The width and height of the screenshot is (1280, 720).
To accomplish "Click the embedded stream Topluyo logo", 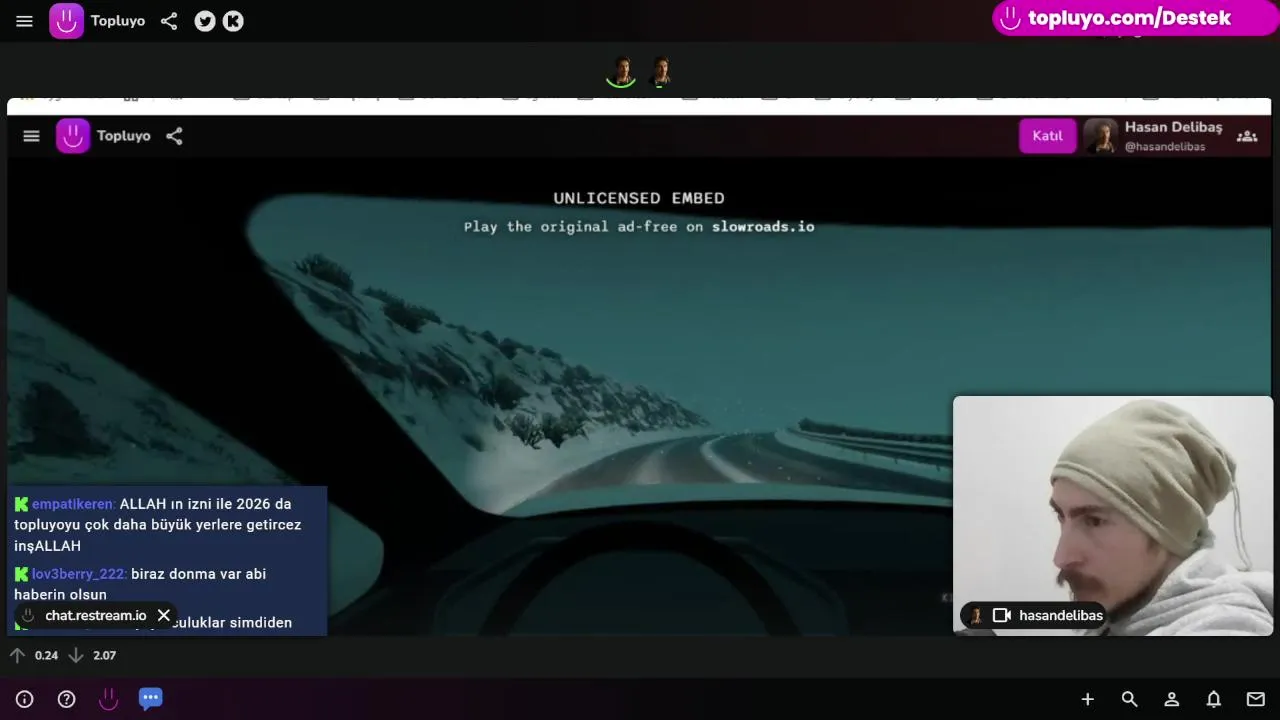I will click(73, 136).
